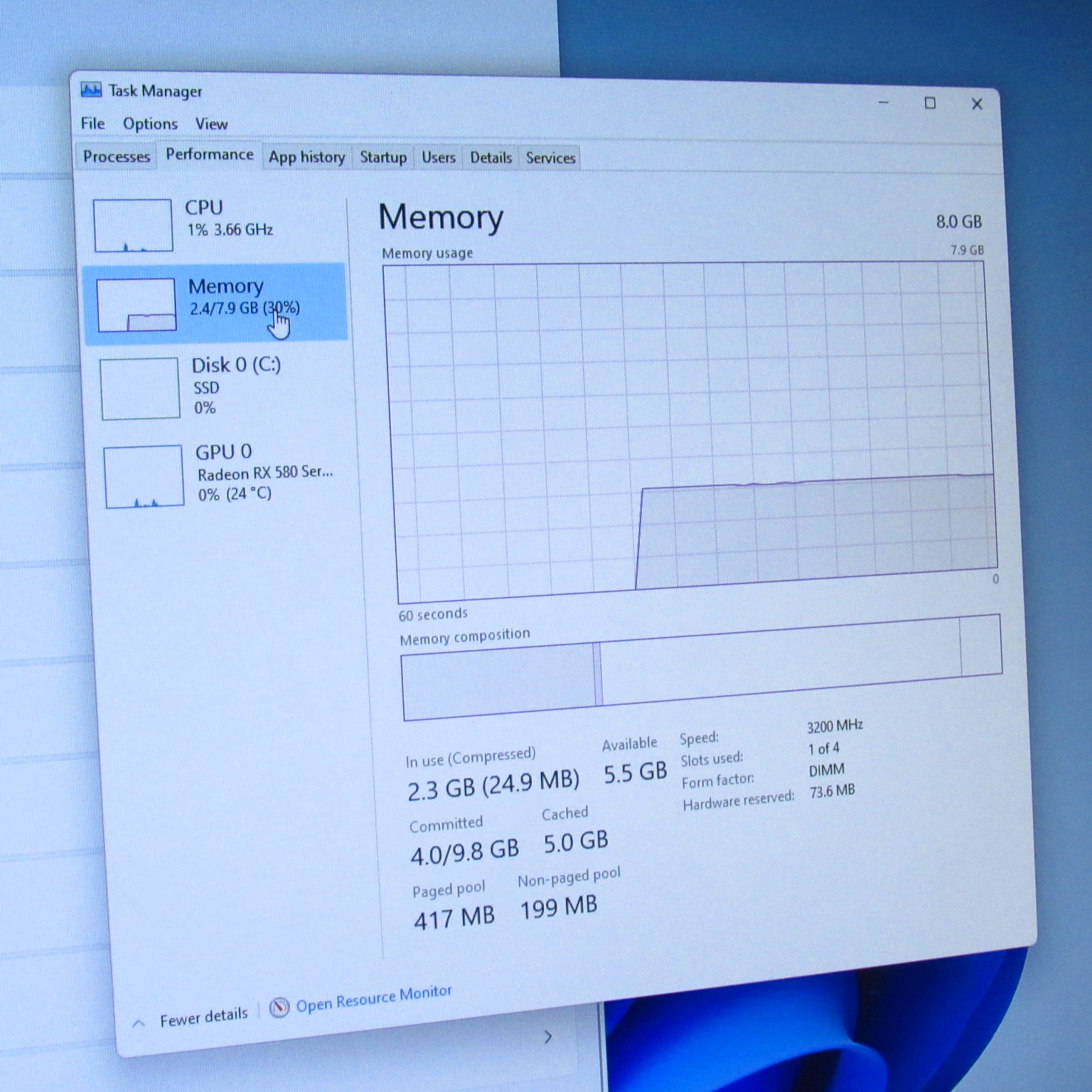This screenshot has height=1092, width=1092.
Task: Show the Details tab
Action: [x=491, y=158]
